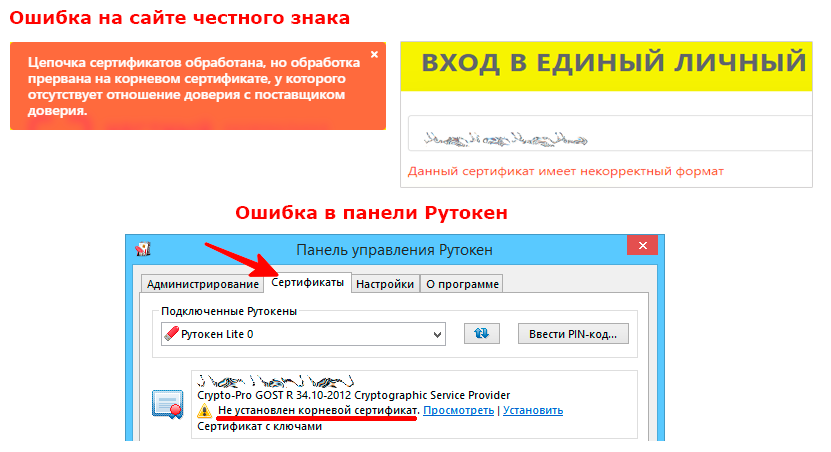831x452 pixels.
Task: Dismiss the orange certificate chain error notification
Action: (x=374, y=55)
